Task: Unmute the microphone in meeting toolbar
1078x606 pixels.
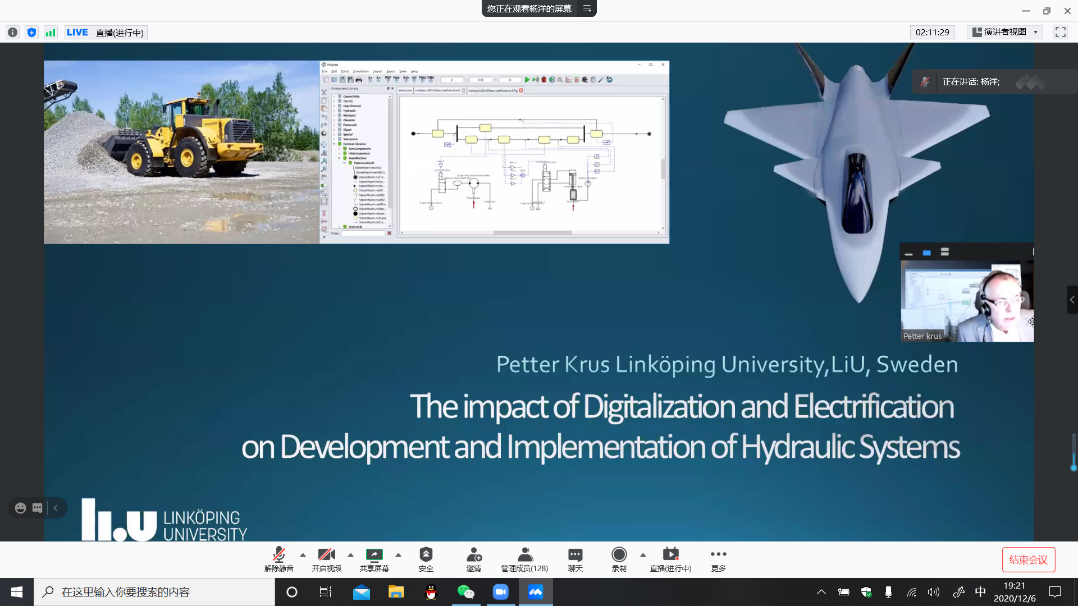Action: point(279,556)
